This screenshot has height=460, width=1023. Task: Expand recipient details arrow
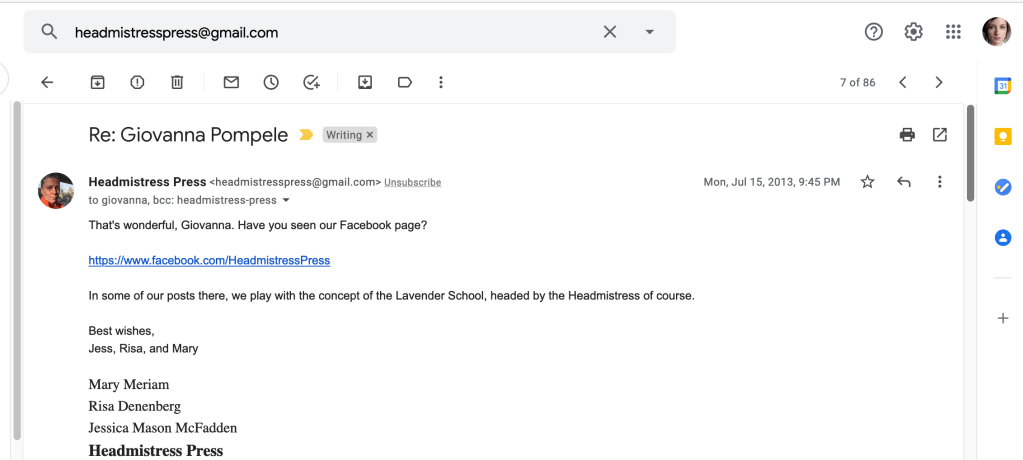286,200
